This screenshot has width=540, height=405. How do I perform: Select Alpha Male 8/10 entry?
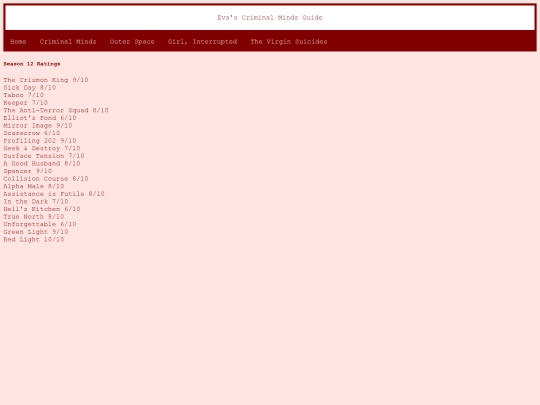click(x=34, y=186)
